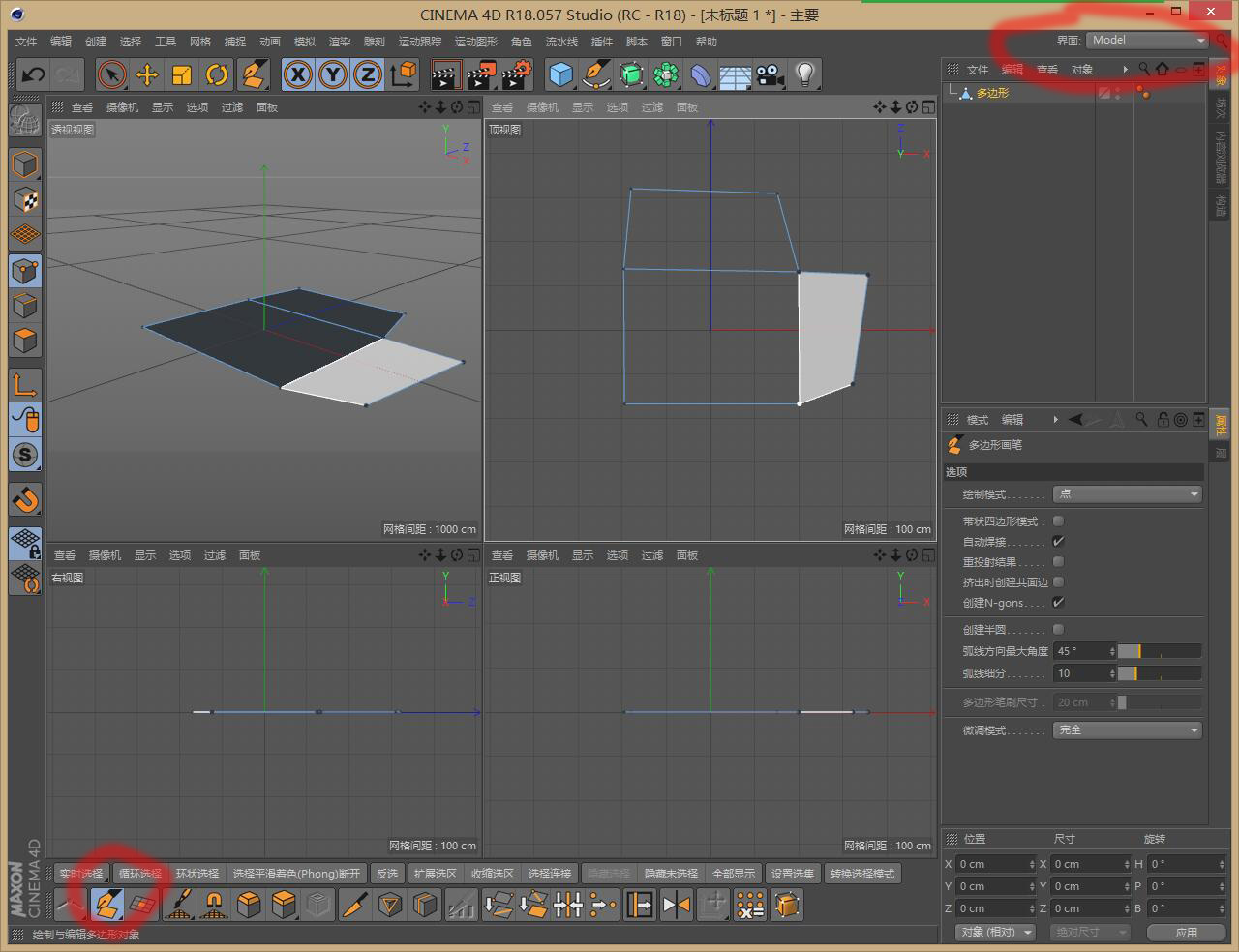
Task: Toggle the Z axis lock
Action: (368, 74)
